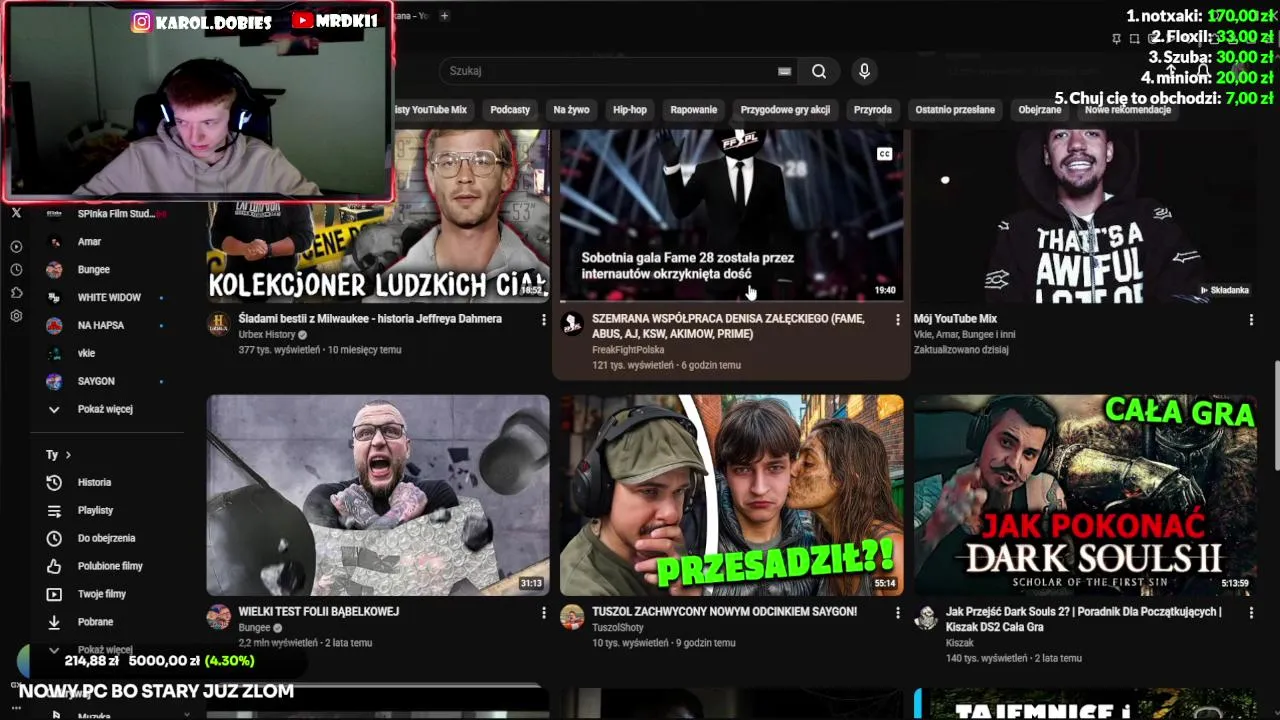Open the on-screen keyboard icon in search box

coord(784,71)
